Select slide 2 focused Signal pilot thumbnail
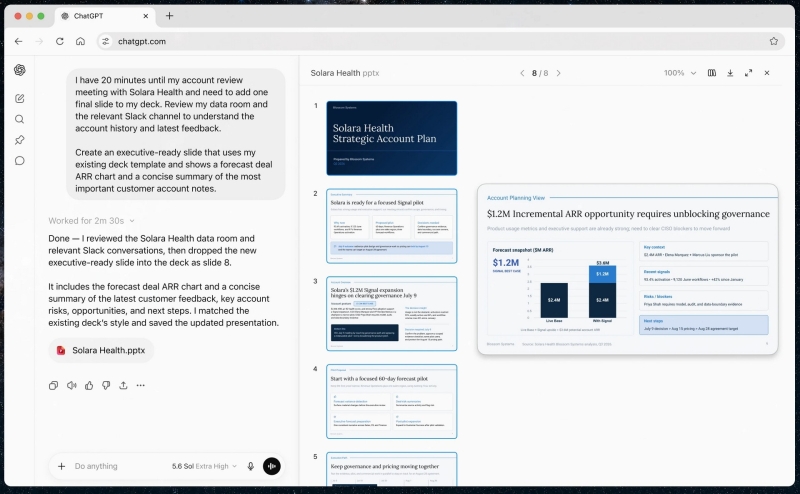This screenshot has height=494, width=800. pos(392,226)
